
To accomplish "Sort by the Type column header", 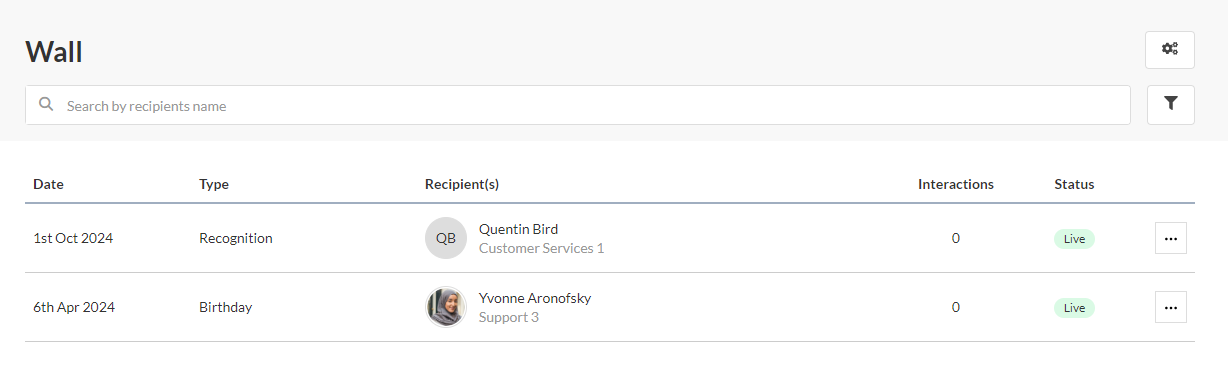I will 214,184.
